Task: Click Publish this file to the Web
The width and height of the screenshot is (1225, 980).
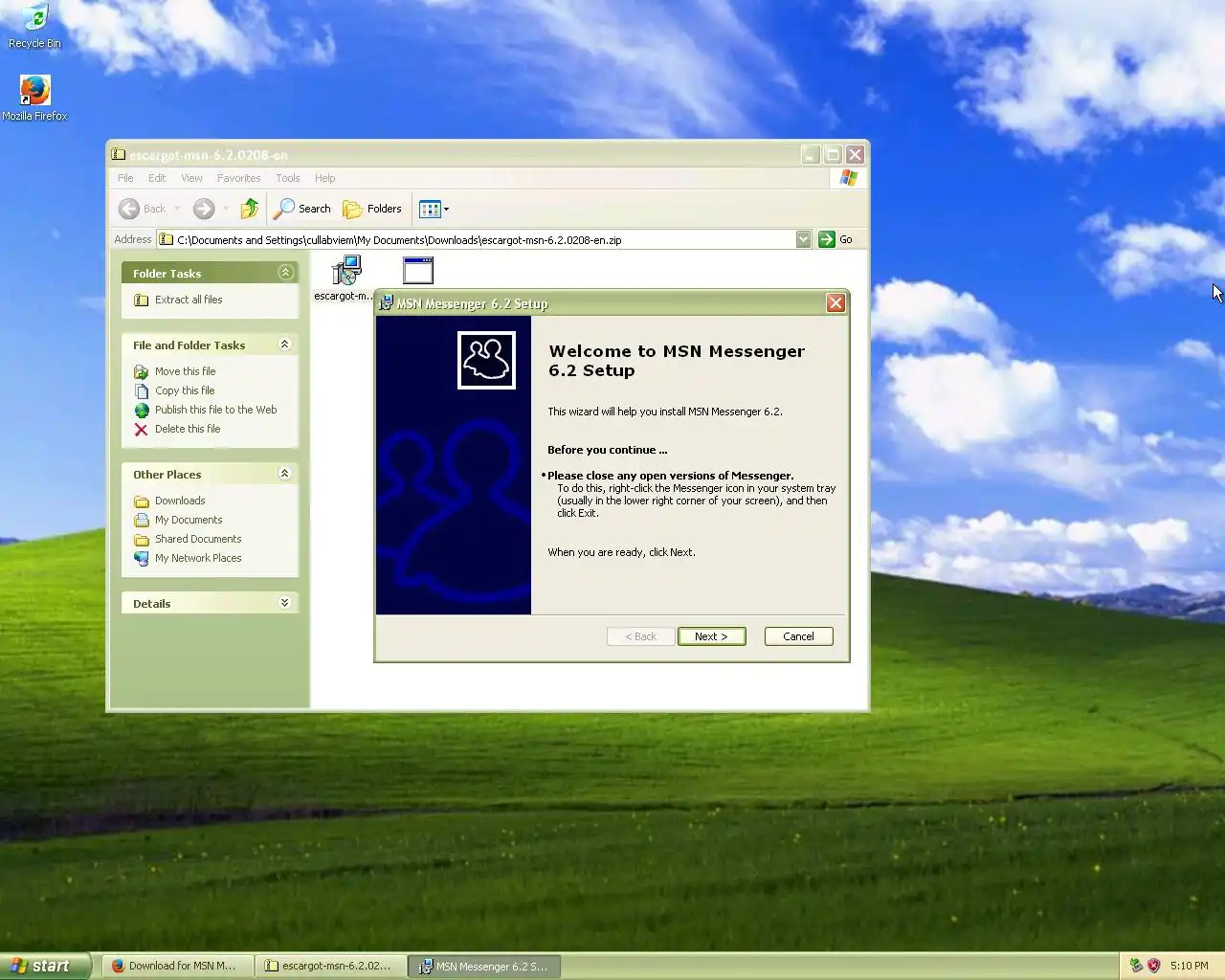Action: [x=216, y=410]
